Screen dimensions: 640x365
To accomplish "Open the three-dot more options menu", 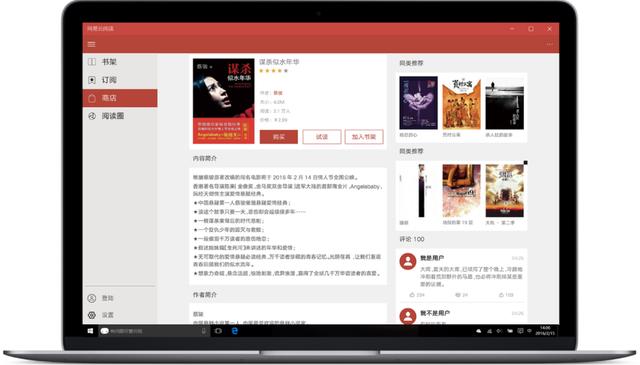I will [549, 44].
